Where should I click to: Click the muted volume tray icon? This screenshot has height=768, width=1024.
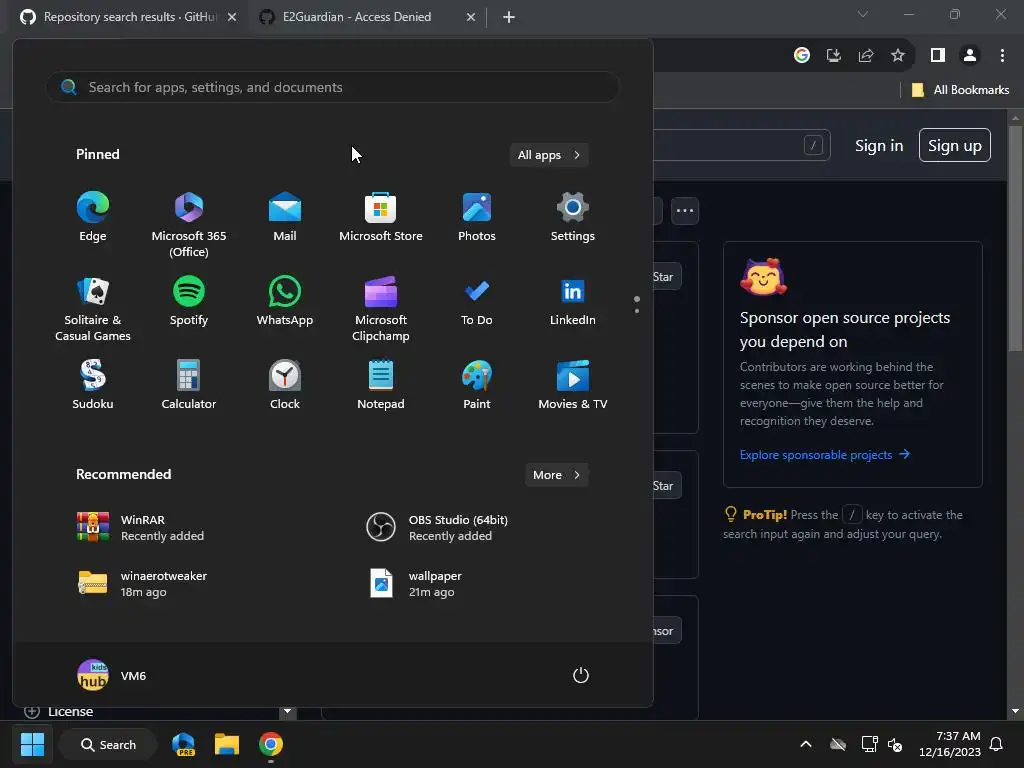point(895,744)
